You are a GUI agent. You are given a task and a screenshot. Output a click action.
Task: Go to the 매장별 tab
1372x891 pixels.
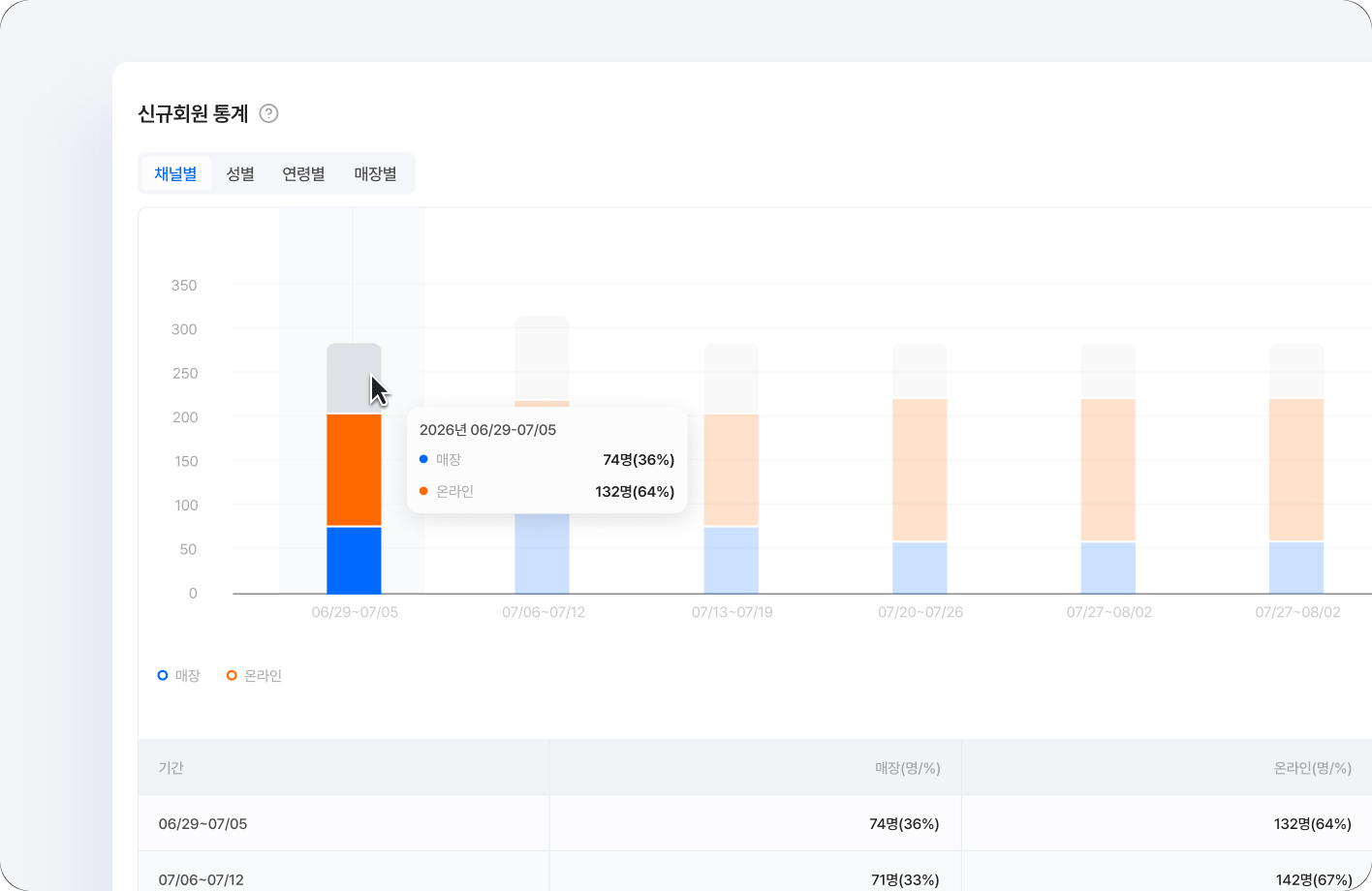pyautogui.click(x=375, y=173)
